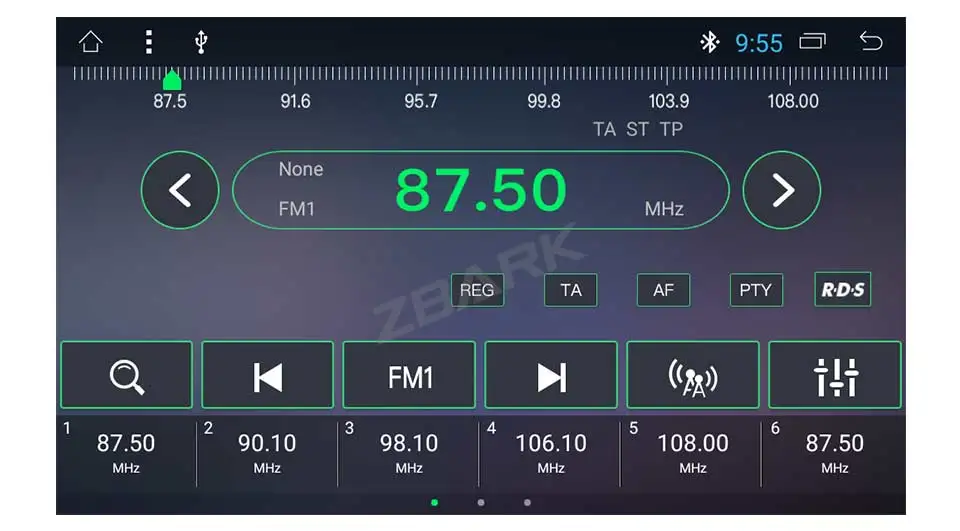Open the equalizer sliders icon
This screenshot has width=960, height=531.
835,375
